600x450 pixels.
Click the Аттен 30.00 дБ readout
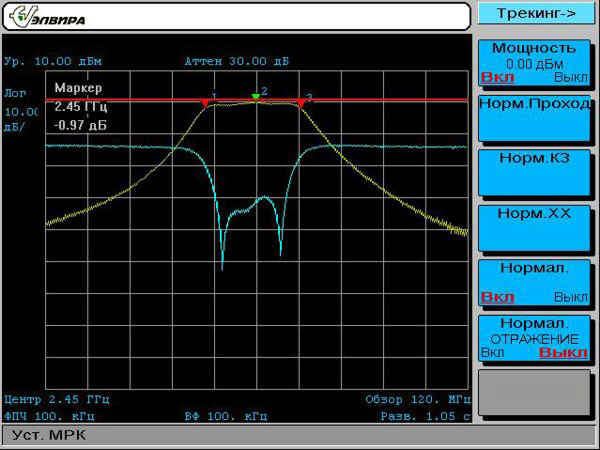tap(236, 62)
